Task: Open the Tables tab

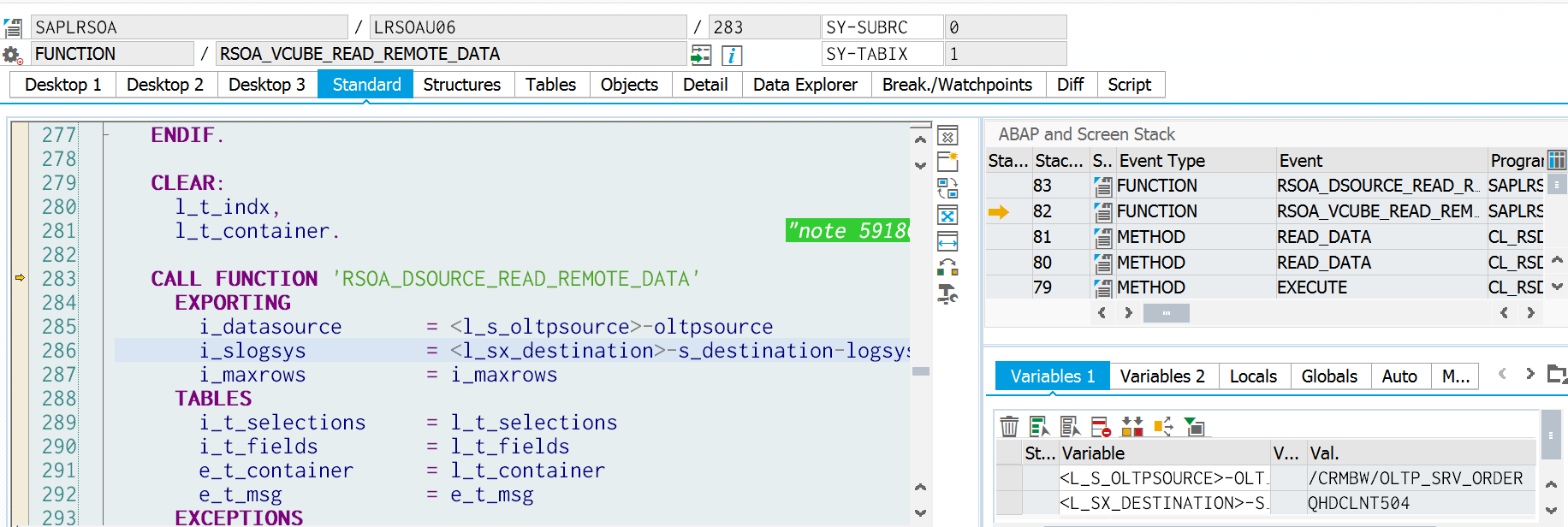Action: 551,85
